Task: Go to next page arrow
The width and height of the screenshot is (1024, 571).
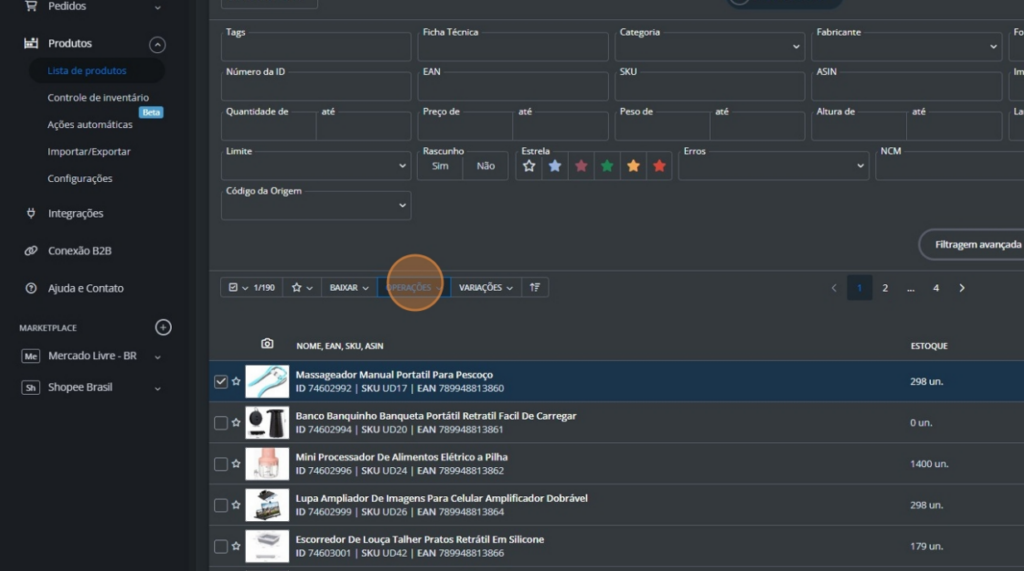Action: click(x=962, y=288)
